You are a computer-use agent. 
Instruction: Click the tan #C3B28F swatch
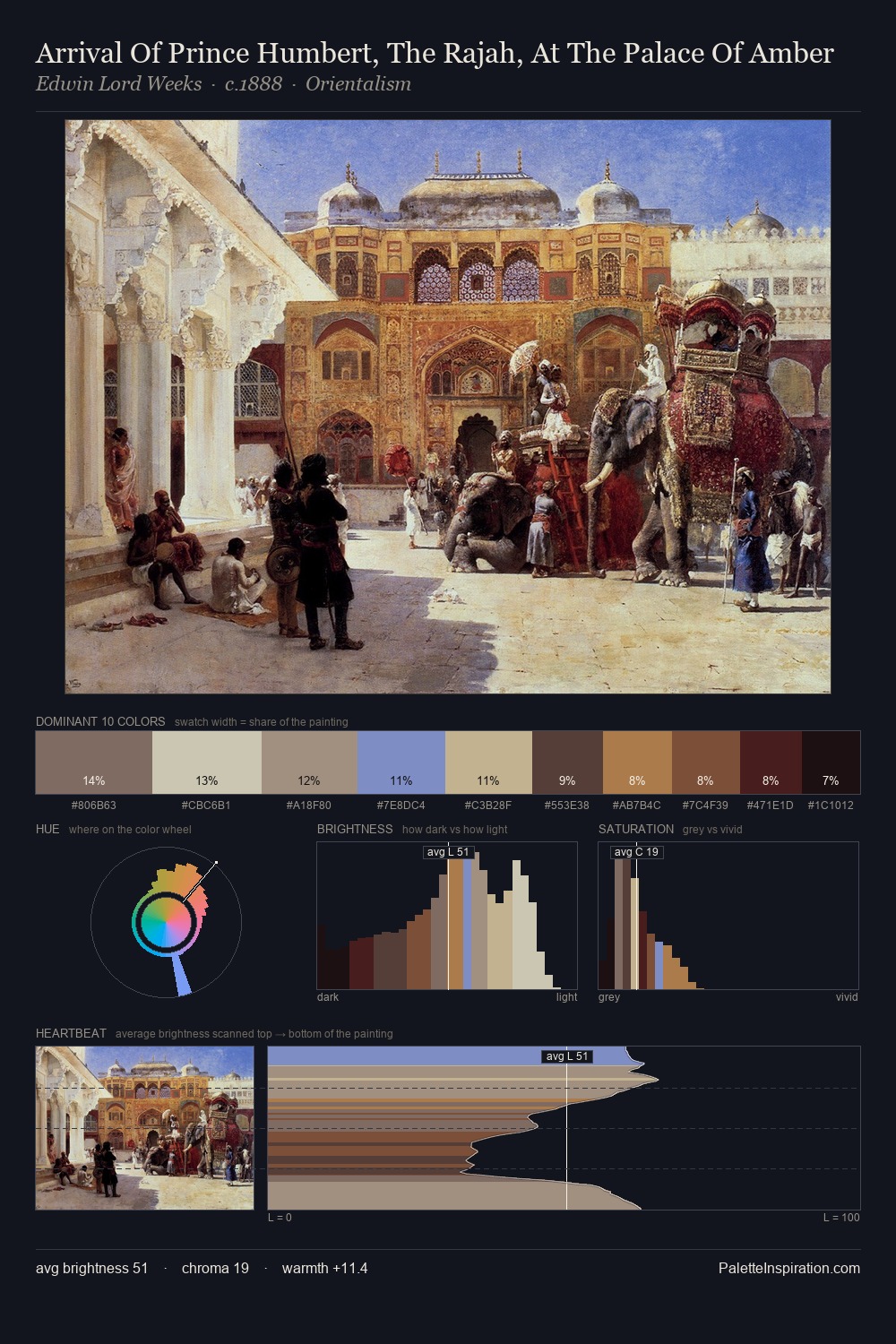(x=488, y=762)
